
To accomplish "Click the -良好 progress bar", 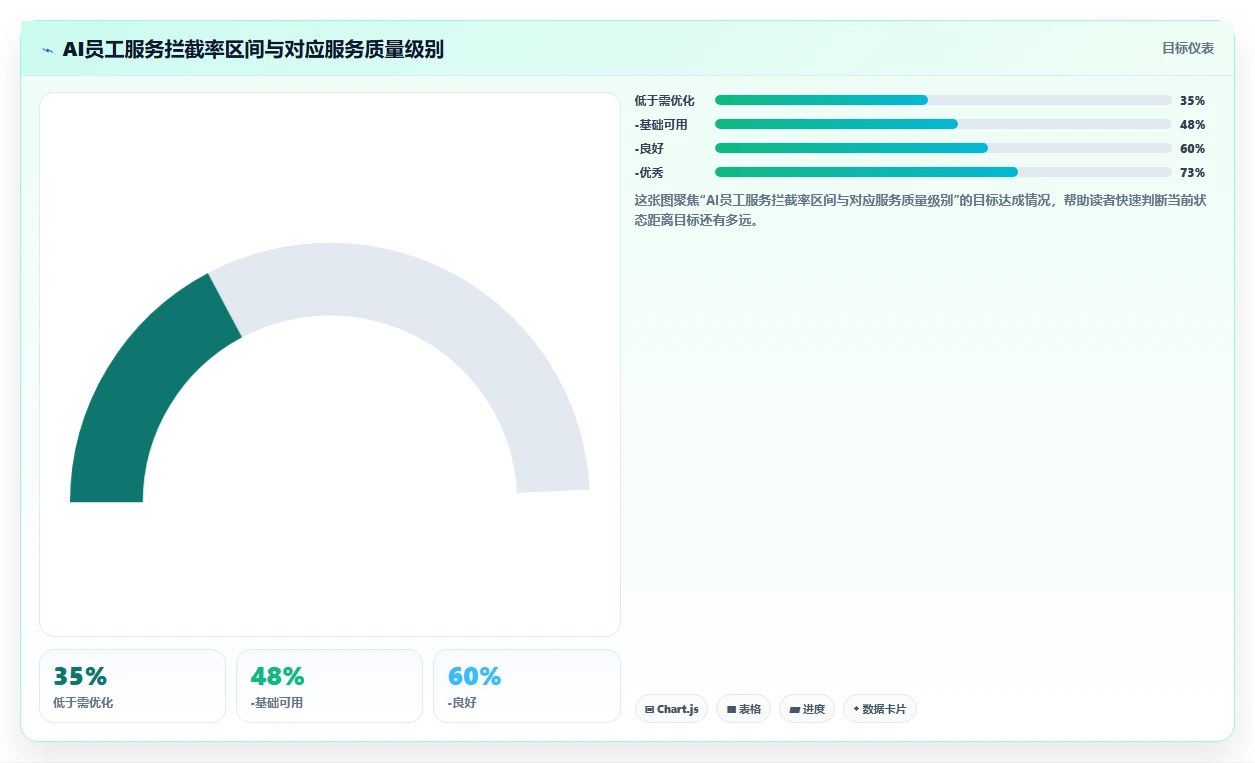I will pyautogui.click(x=943, y=148).
